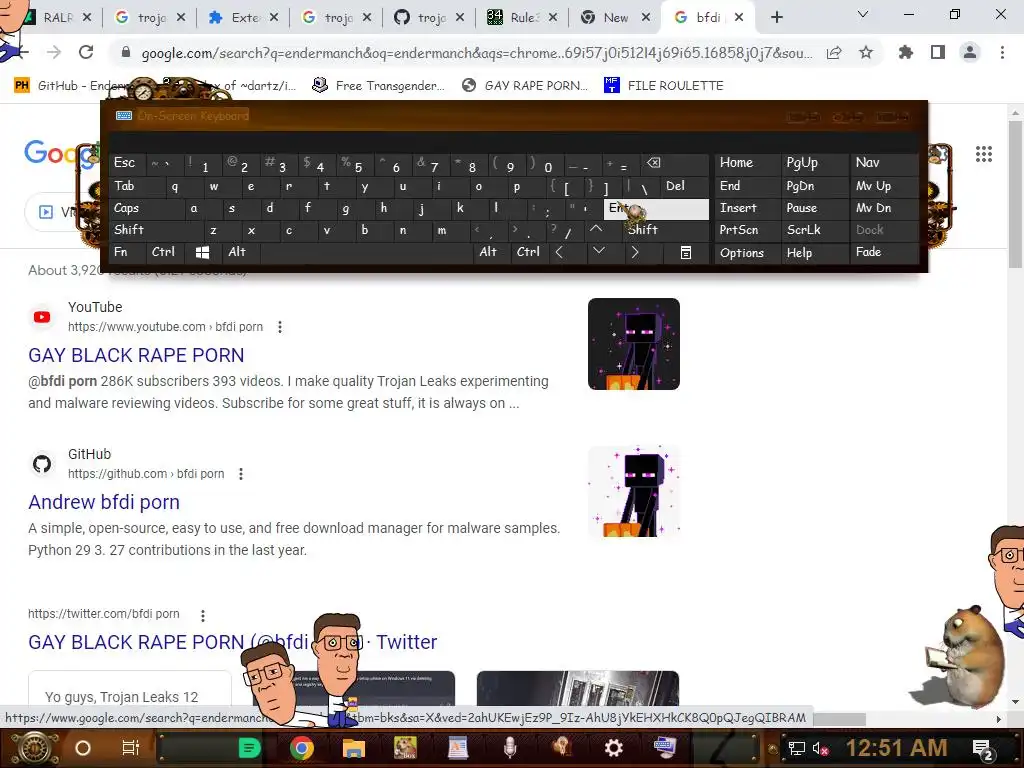Open the steampunk Start button on the taskbar
This screenshot has width=1024, height=768.
pyautogui.click(x=35, y=748)
